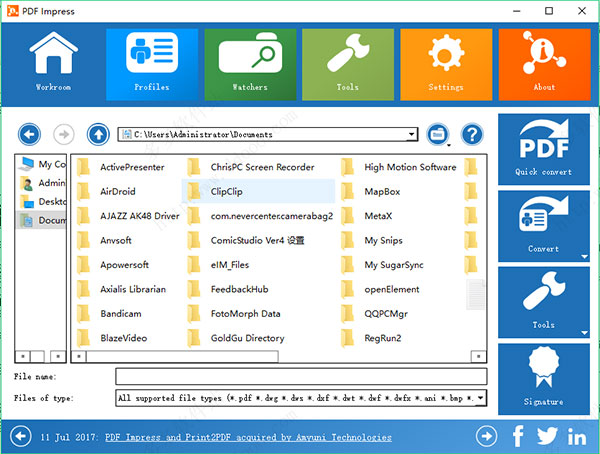Open the Amyuni Technologies acquisition news link
The height and width of the screenshot is (454, 600).
[x=248, y=437]
